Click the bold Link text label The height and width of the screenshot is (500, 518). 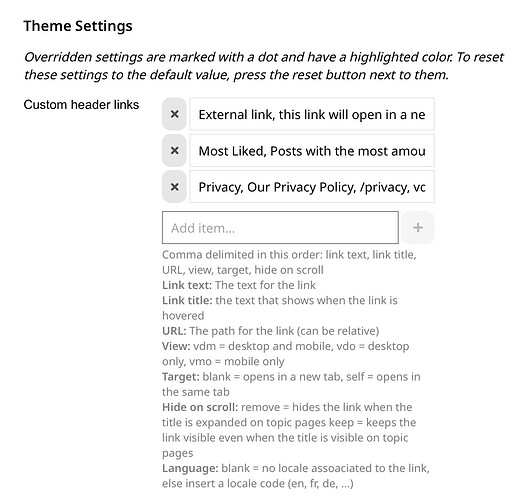tap(187, 285)
